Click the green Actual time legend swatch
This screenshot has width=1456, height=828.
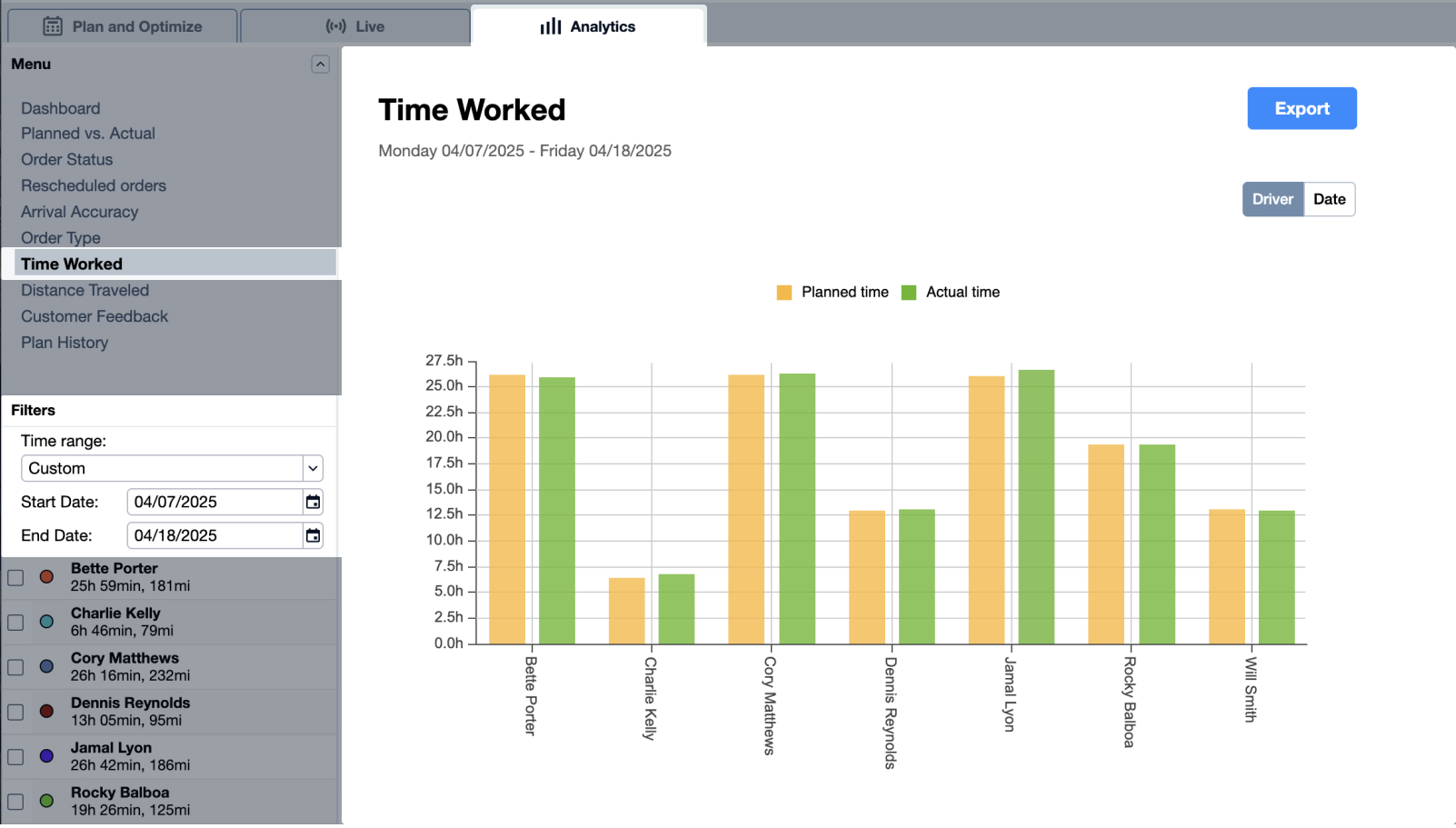coord(909,292)
